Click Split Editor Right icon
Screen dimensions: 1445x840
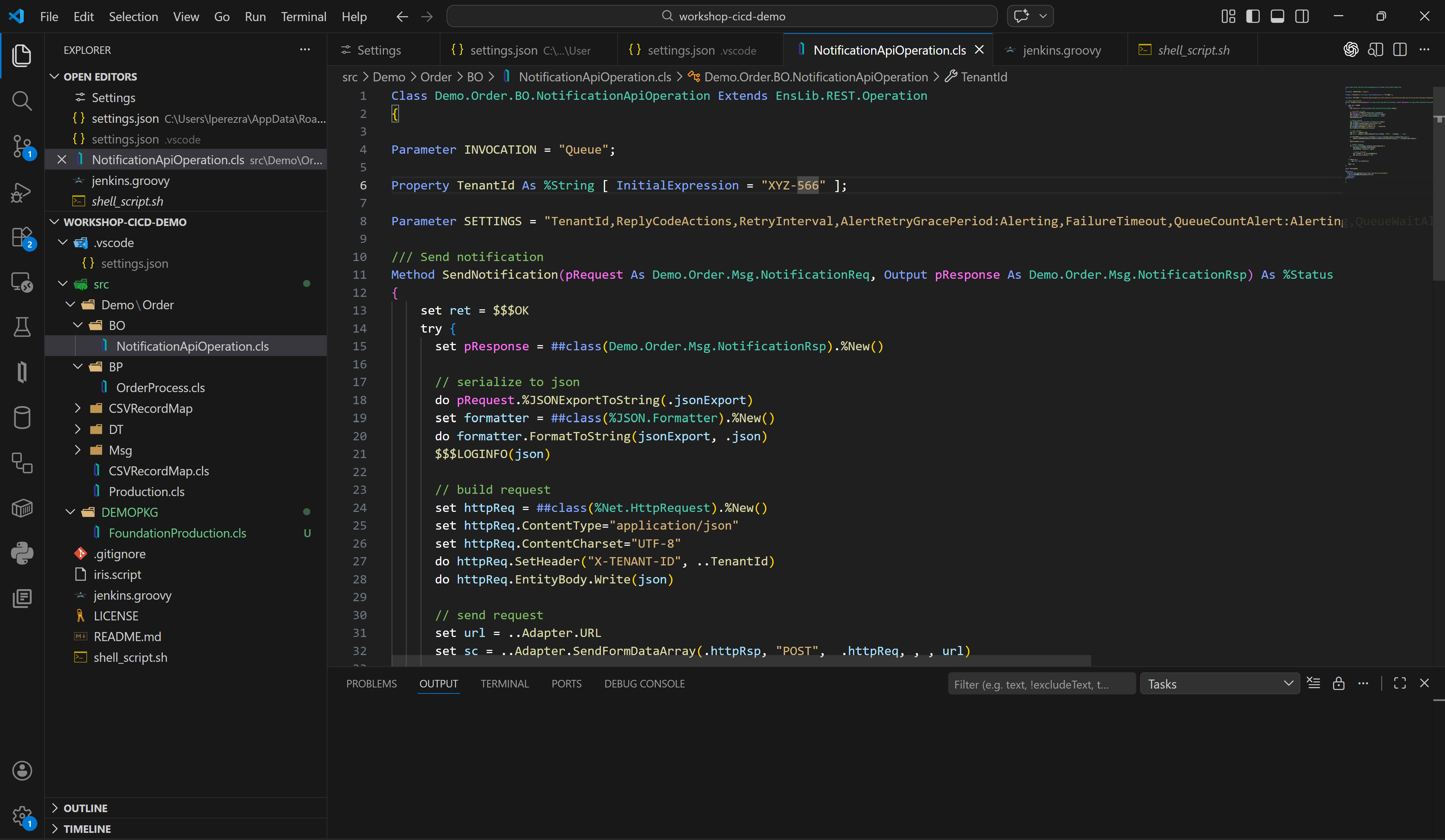point(1400,50)
